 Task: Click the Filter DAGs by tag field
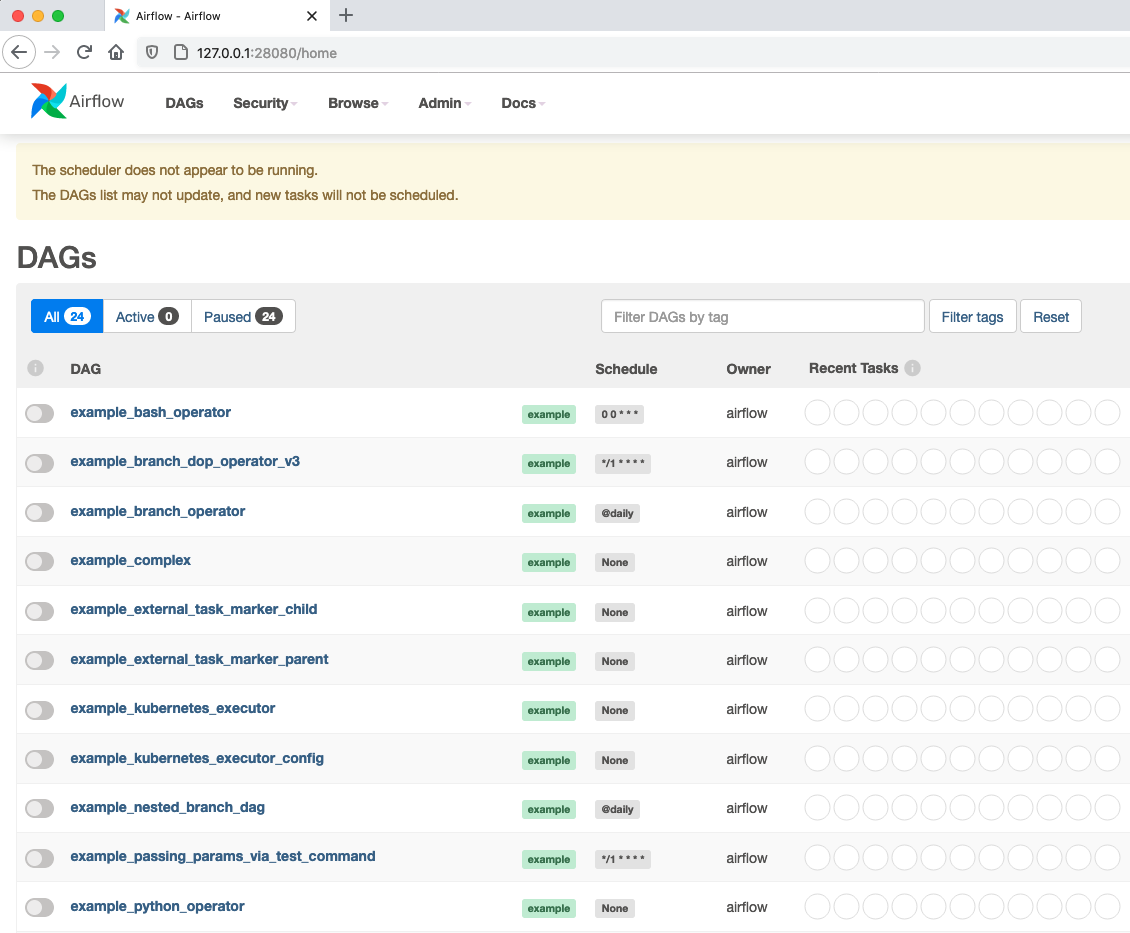762,317
